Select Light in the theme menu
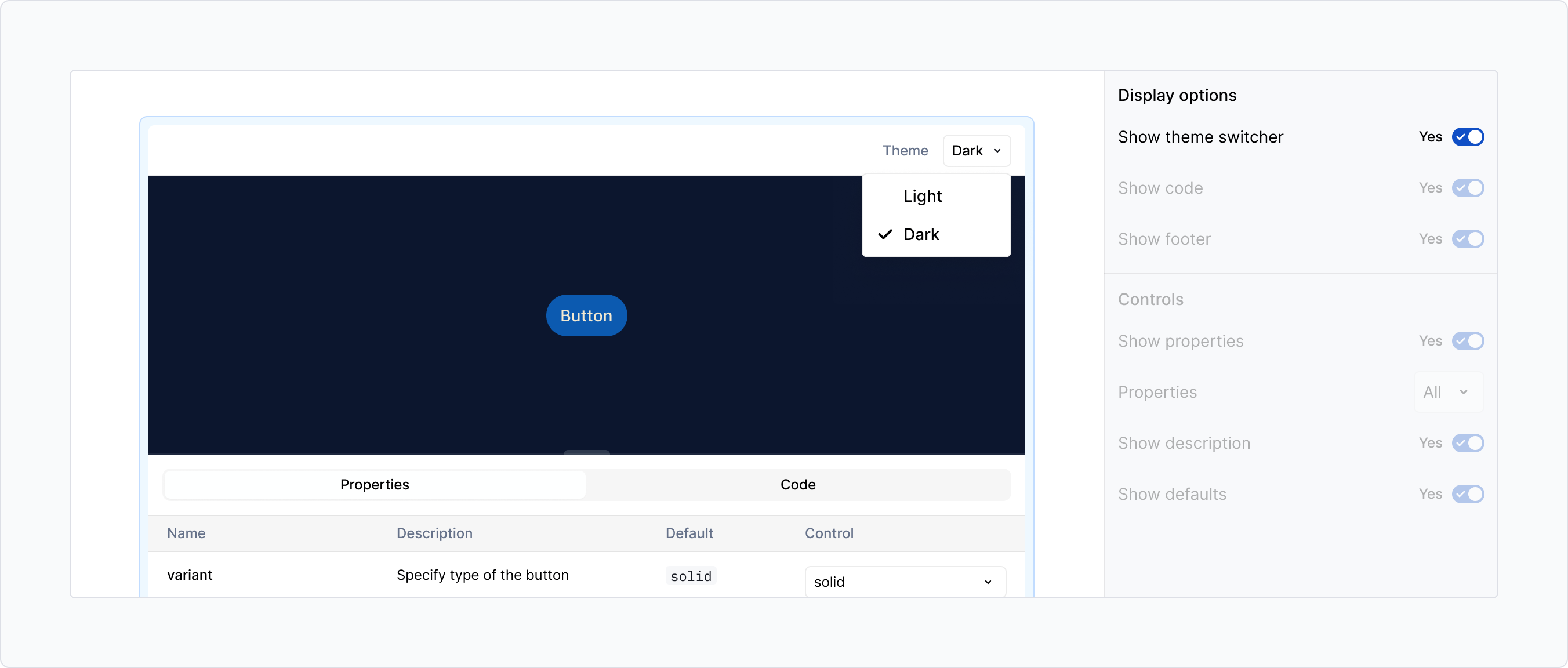 935,196
